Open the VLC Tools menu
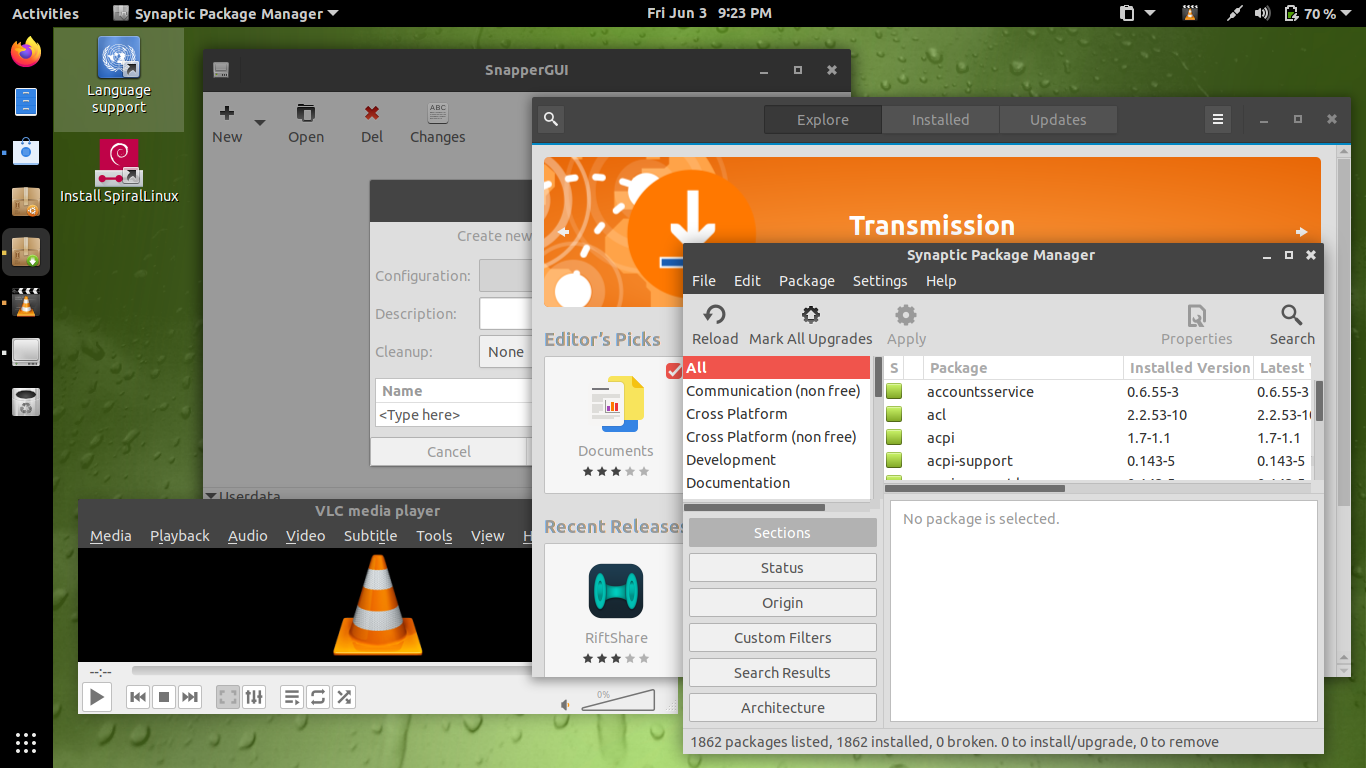 434,536
